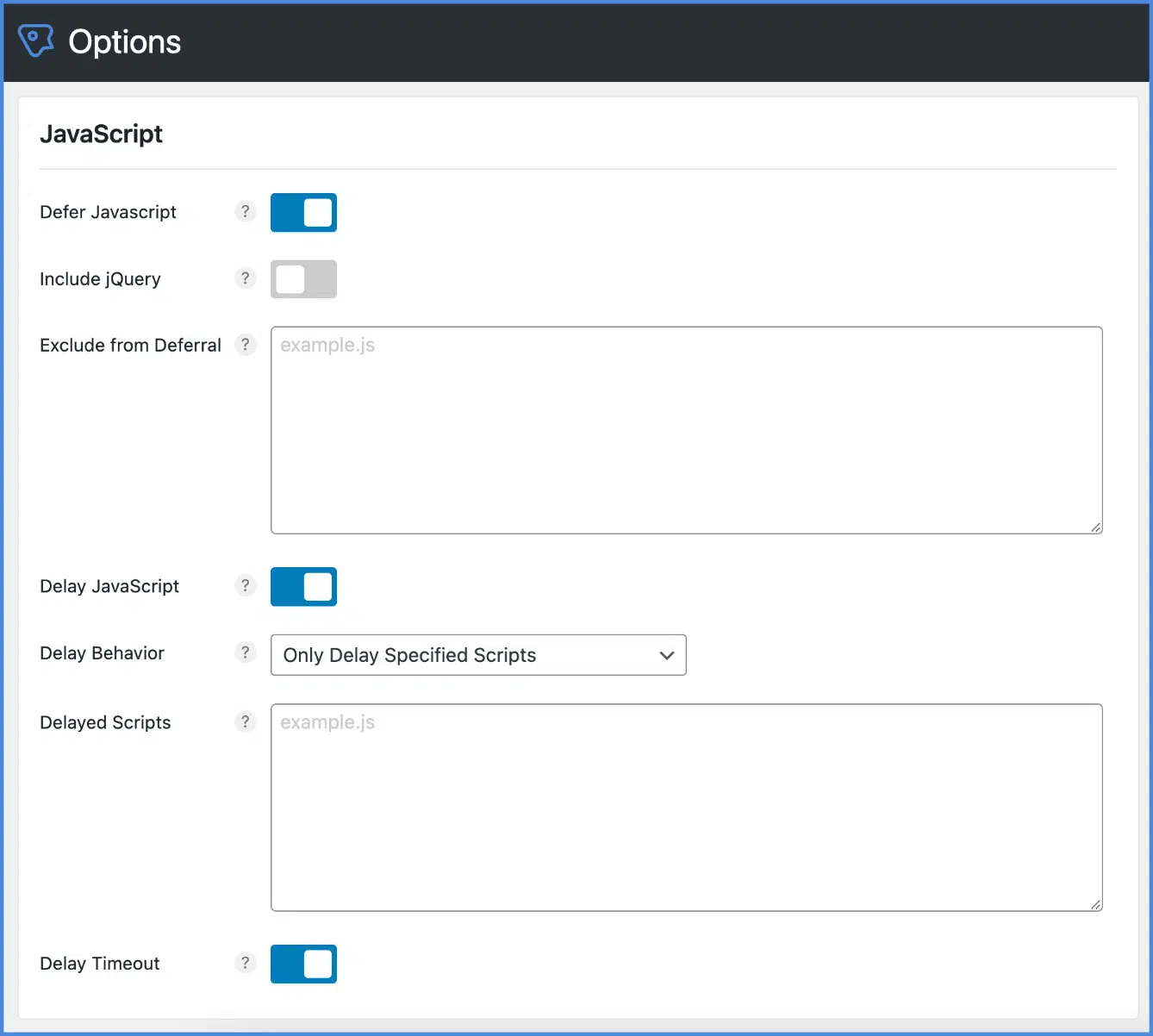
Task: Disable the Delay JavaScript toggle
Action: click(303, 587)
